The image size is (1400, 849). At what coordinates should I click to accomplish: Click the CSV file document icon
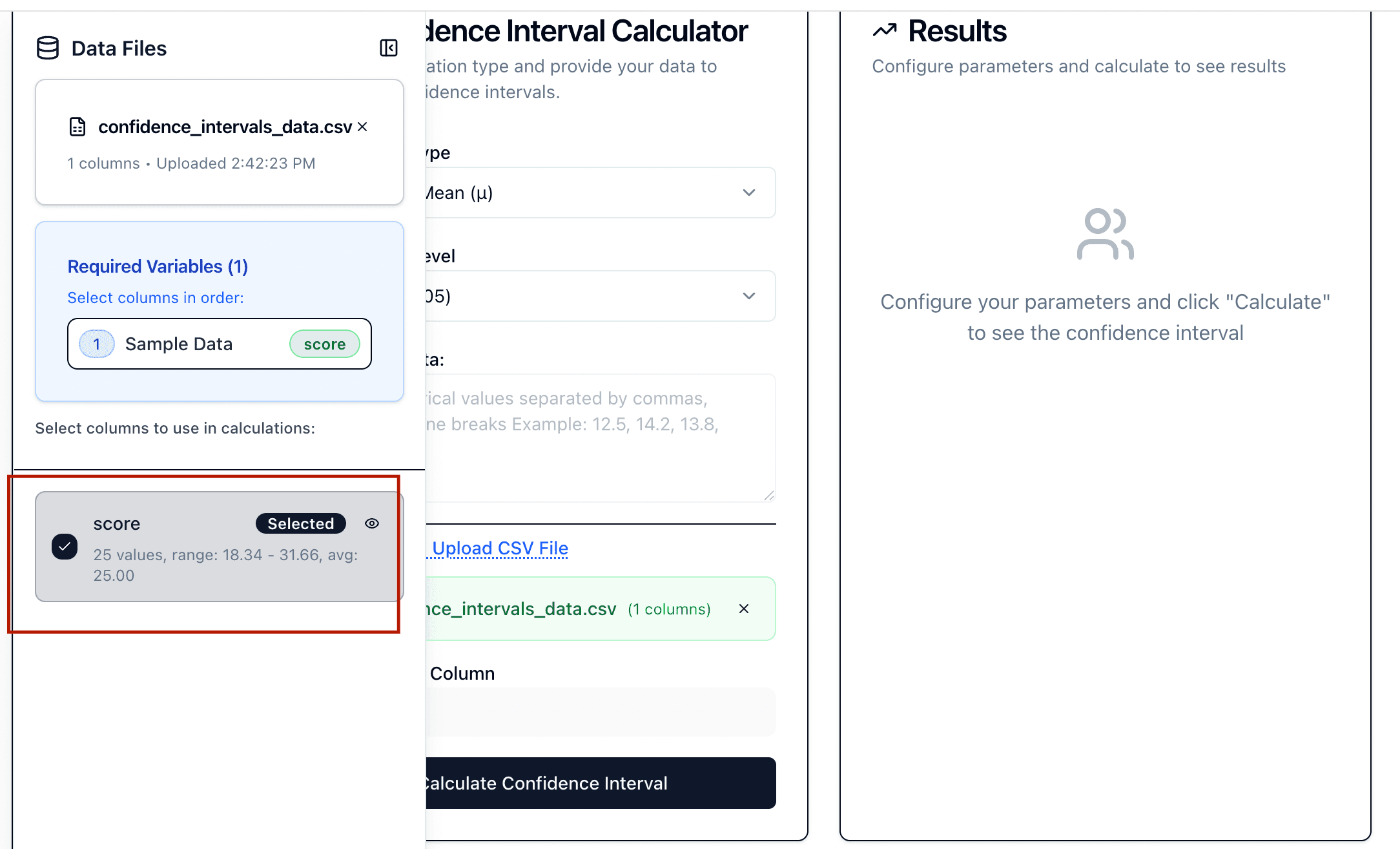click(77, 127)
